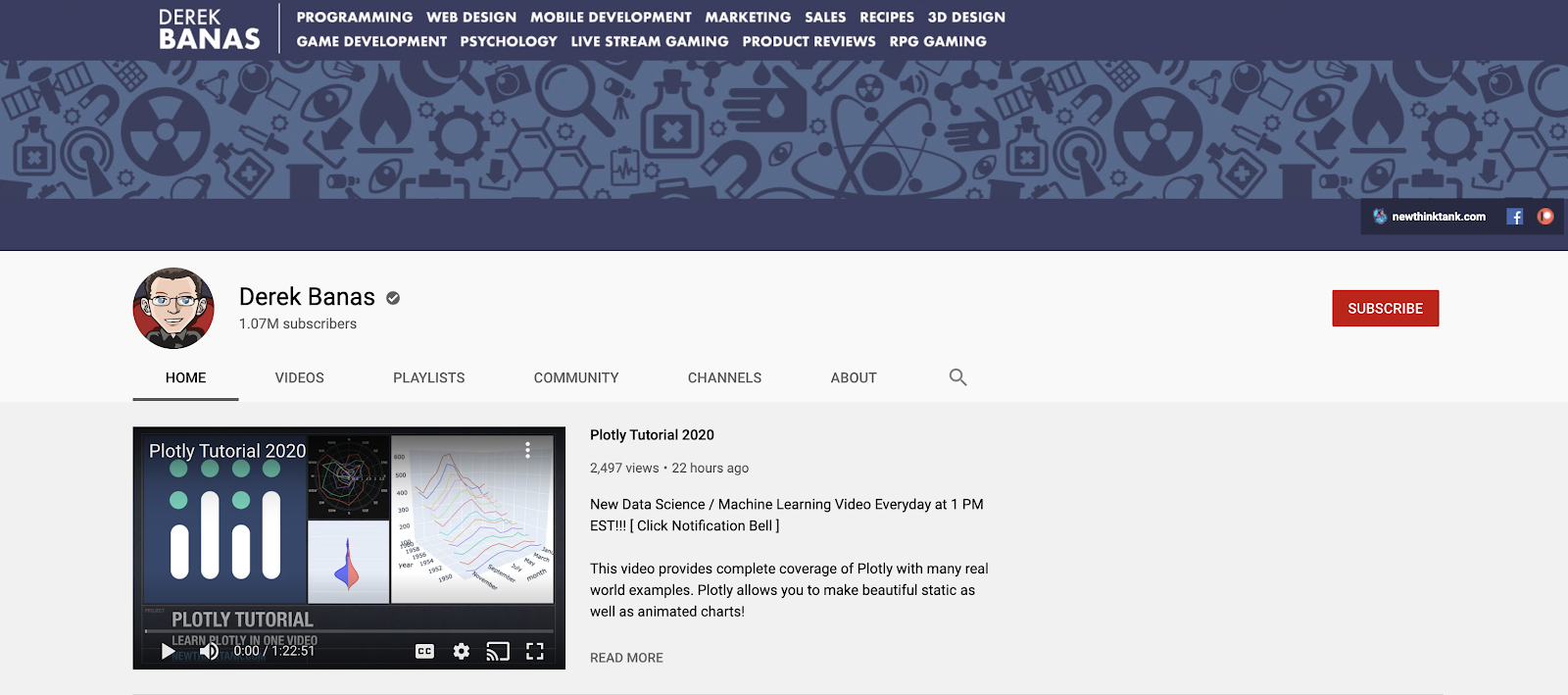Image resolution: width=1568 pixels, height=695 pixels.
Task: Click the 1.07M subscribers count
Action: pos(298,323)
